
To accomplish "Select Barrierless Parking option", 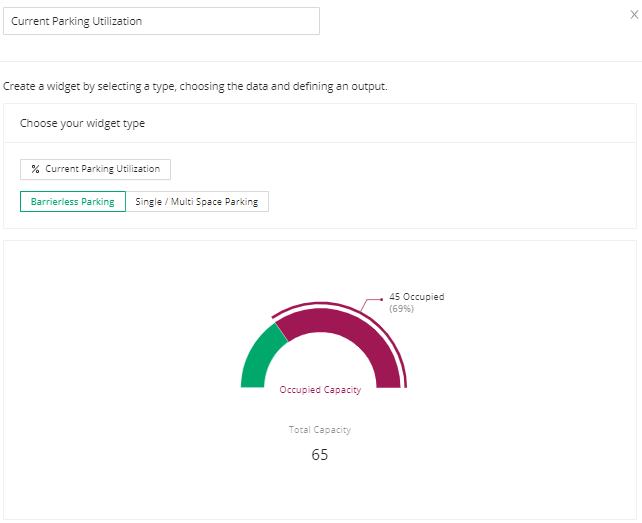I will coord(73,202).
